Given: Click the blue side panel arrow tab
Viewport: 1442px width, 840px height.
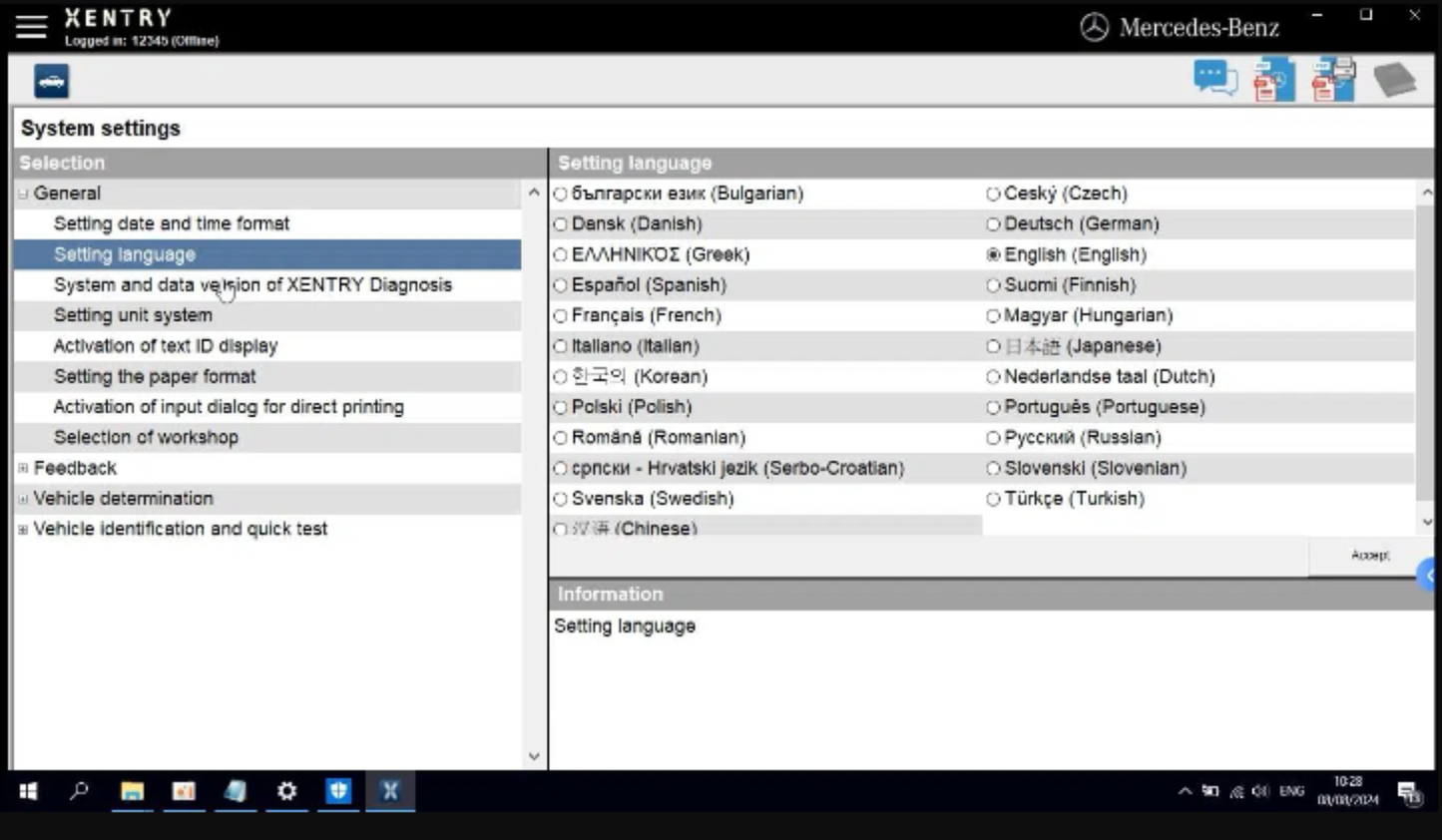Looking at the screenshot, I should [1429, 575].
